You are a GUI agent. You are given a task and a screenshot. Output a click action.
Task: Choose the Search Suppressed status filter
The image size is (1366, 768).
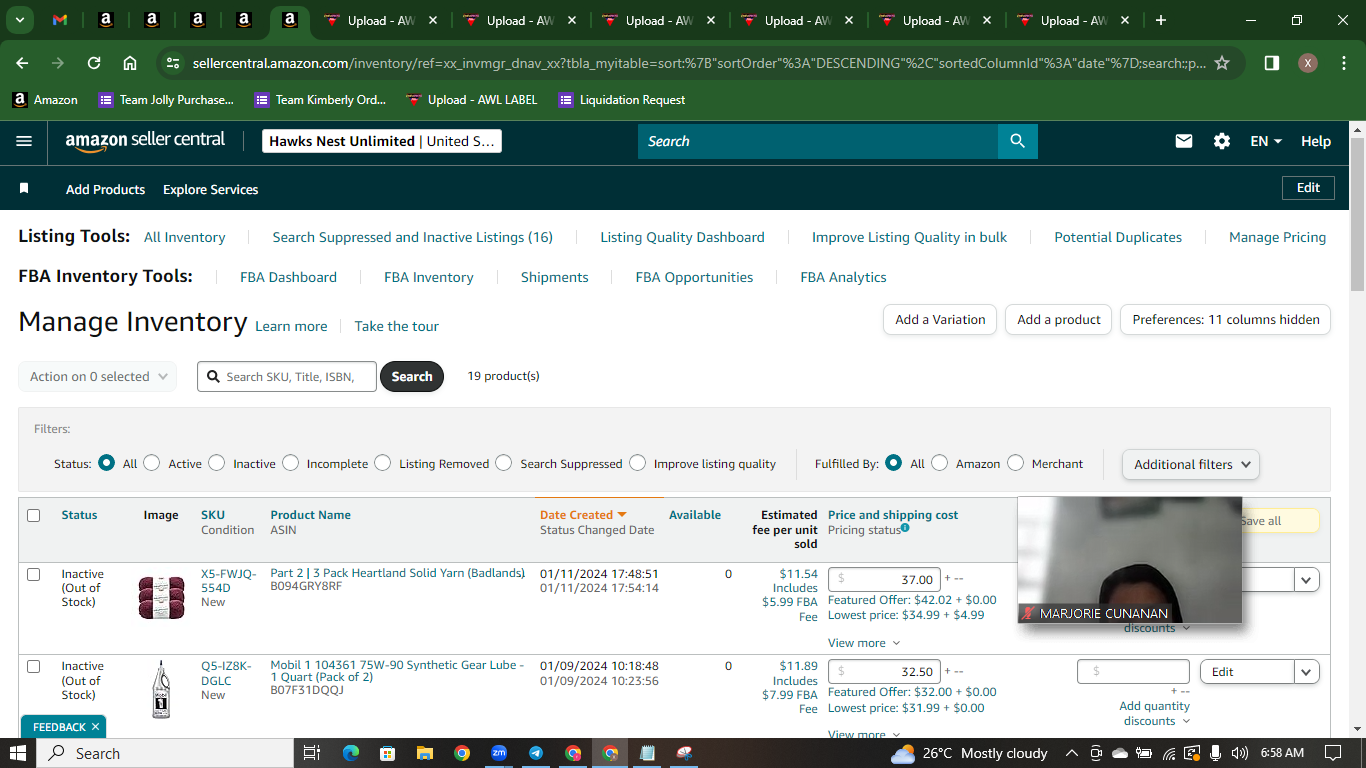(504, 463)
